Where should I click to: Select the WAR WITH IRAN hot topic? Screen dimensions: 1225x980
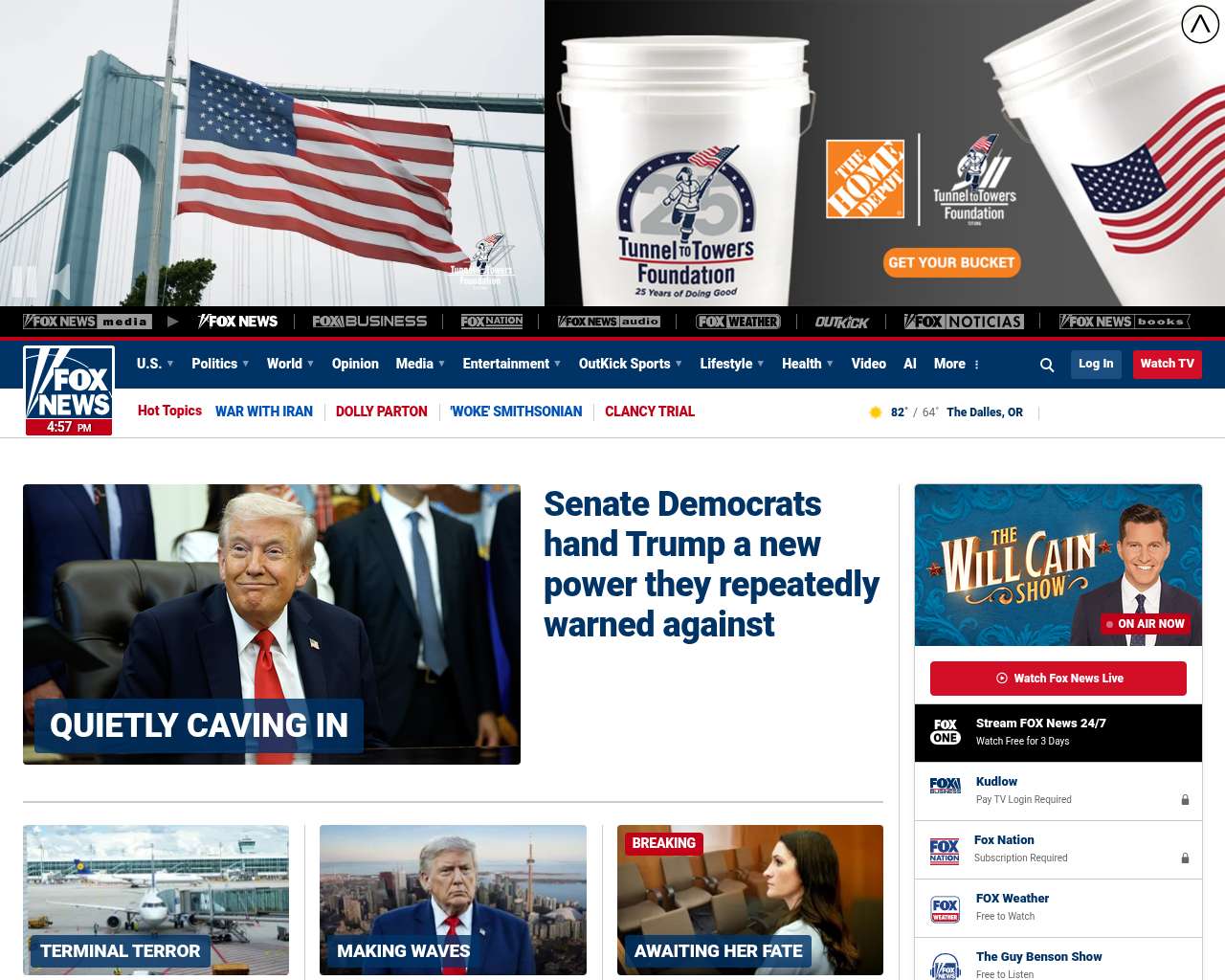tap(264, 412)
